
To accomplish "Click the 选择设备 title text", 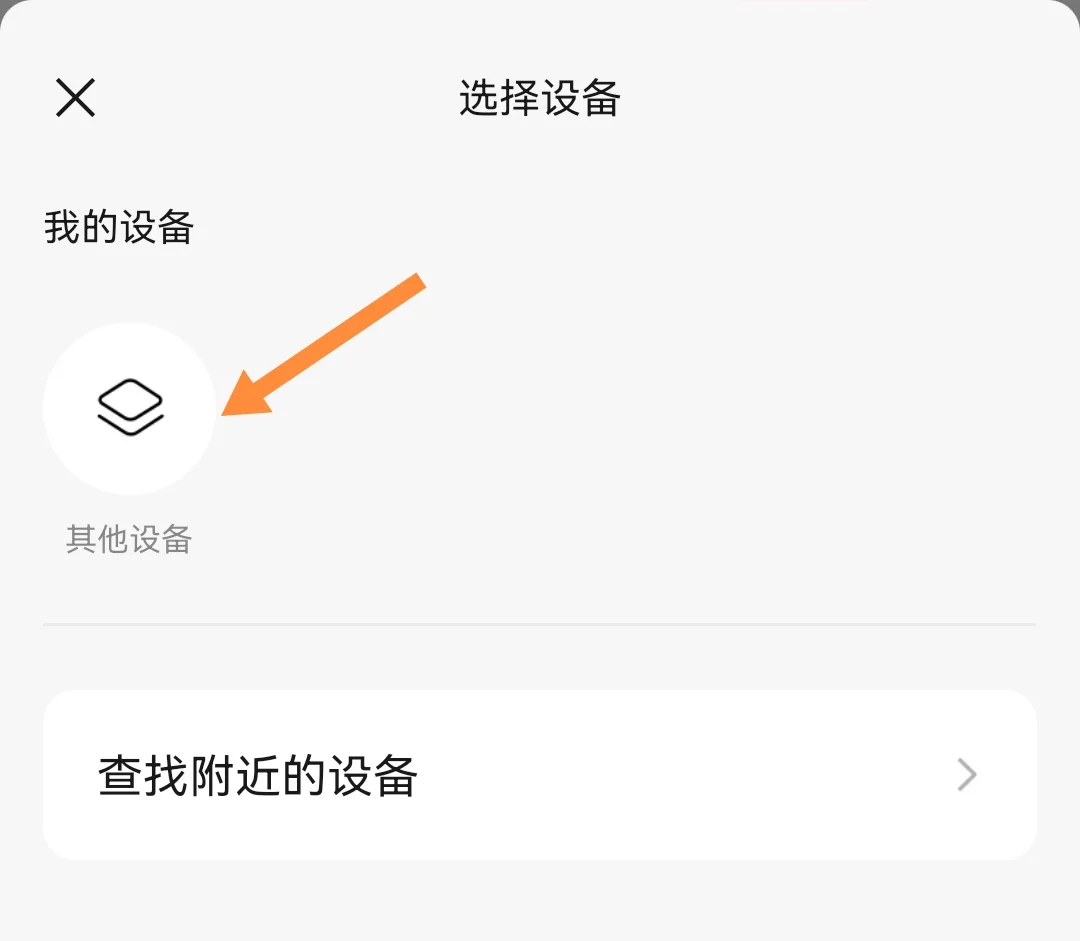I will tap(540, 98).
